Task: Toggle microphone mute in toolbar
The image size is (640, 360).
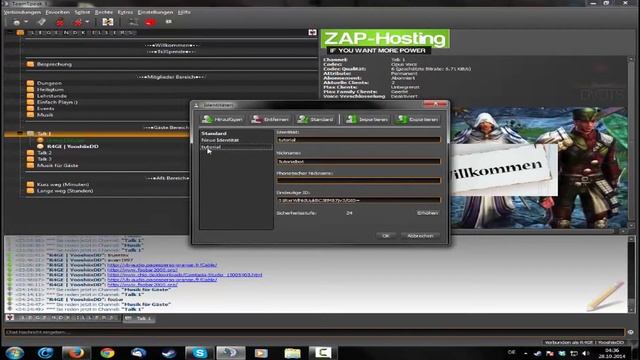Action: coord(78,22)
